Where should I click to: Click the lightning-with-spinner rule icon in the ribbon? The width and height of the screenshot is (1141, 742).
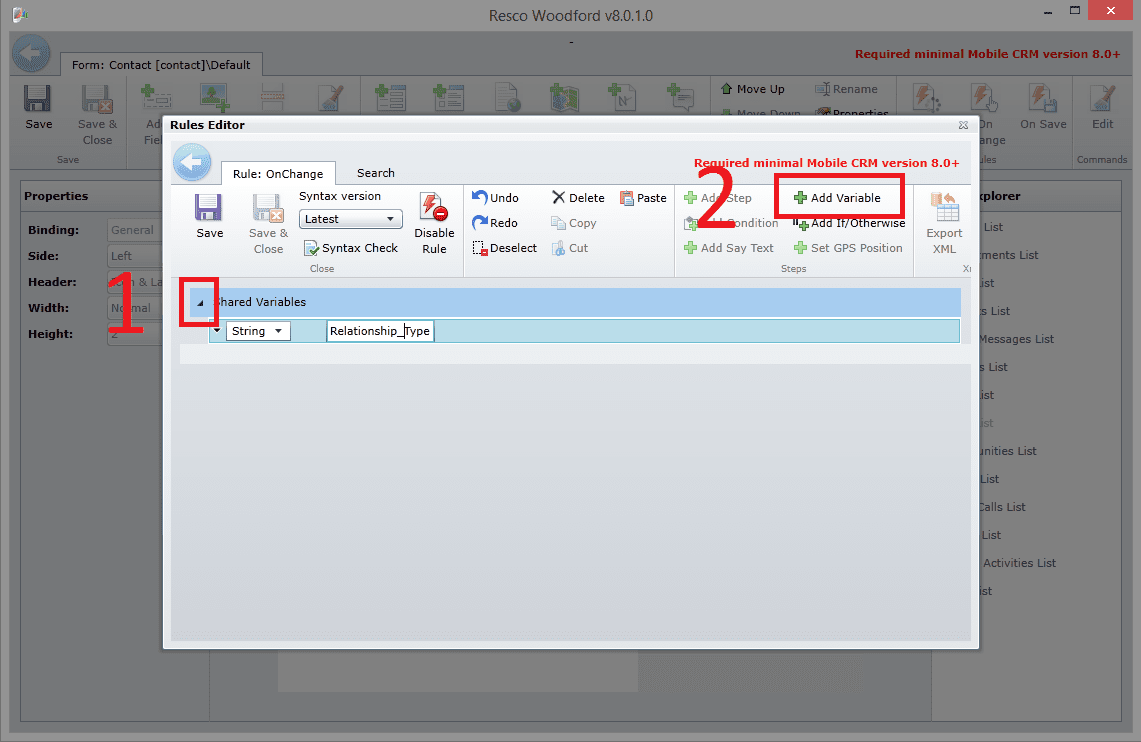pos(926,98)
